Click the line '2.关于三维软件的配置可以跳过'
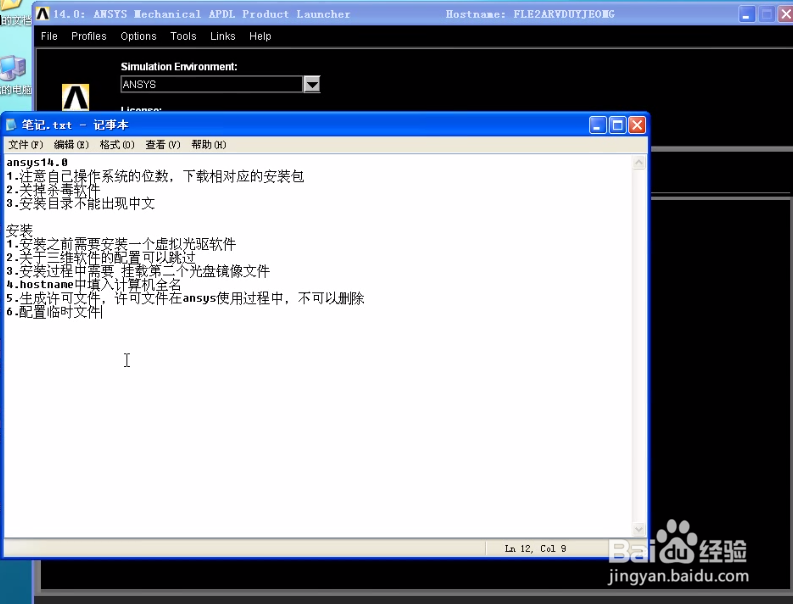 (x=101, y=257)
